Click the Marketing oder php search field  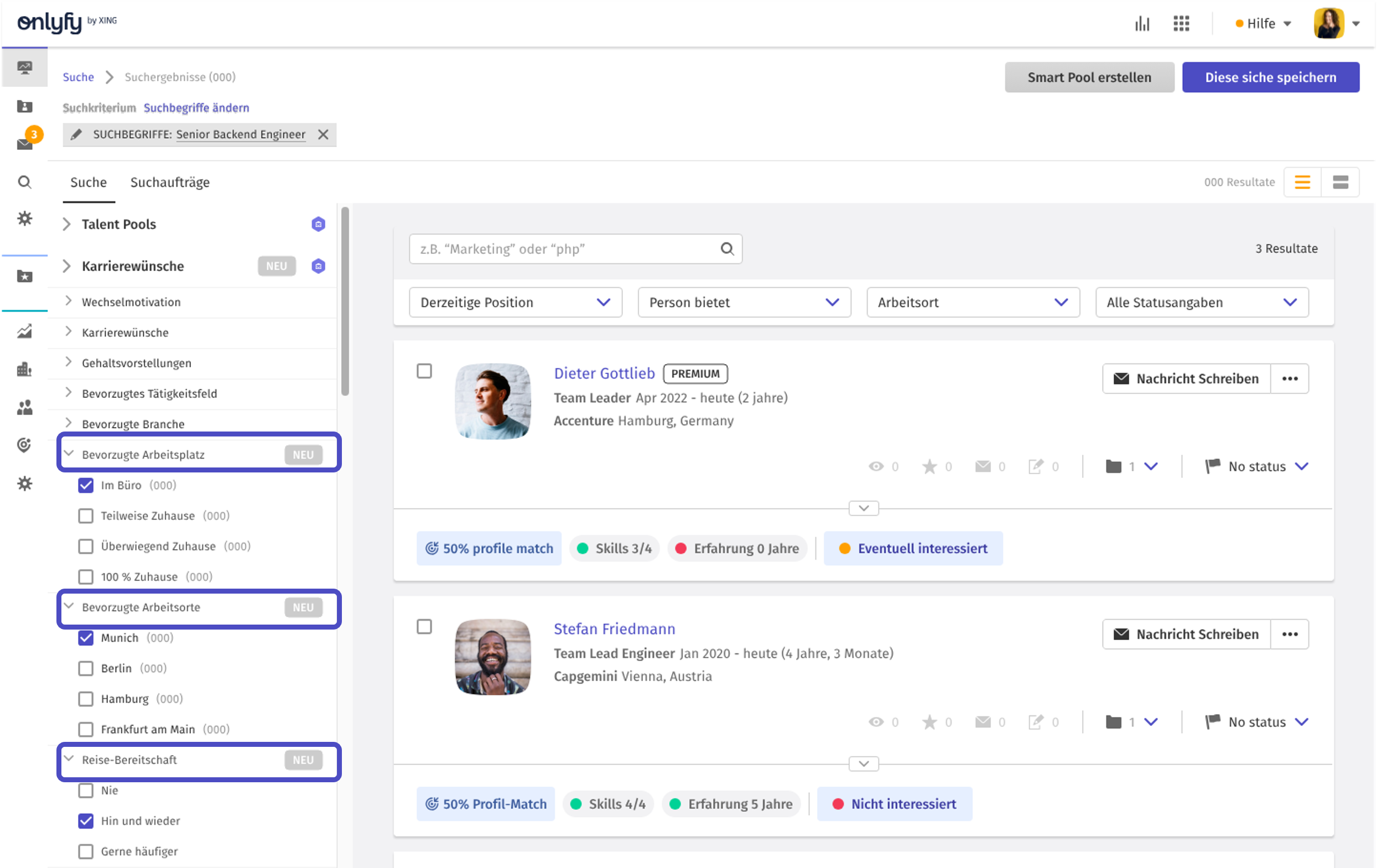coord(566,249)
